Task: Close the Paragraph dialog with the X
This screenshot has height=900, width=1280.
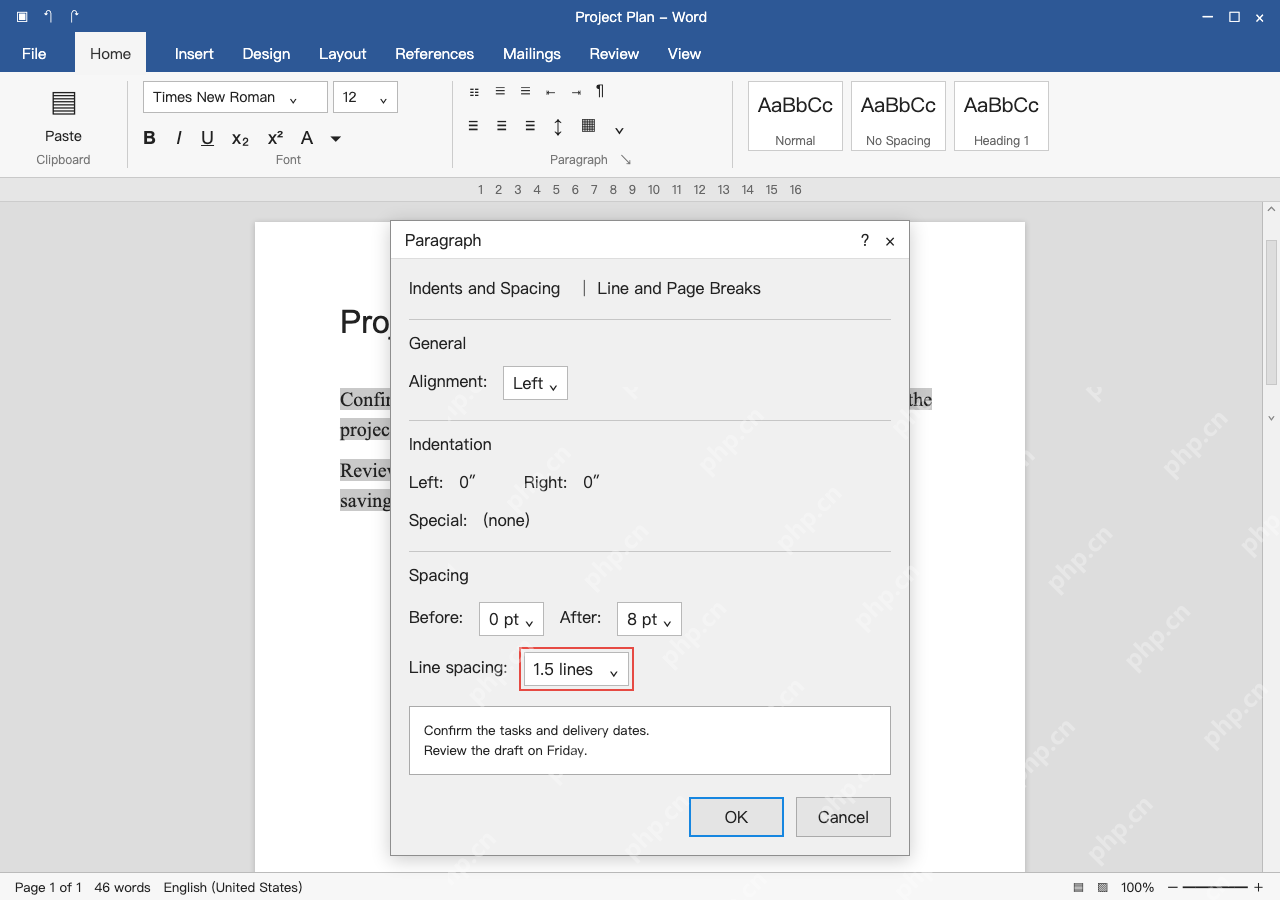Action: (890, 241)
